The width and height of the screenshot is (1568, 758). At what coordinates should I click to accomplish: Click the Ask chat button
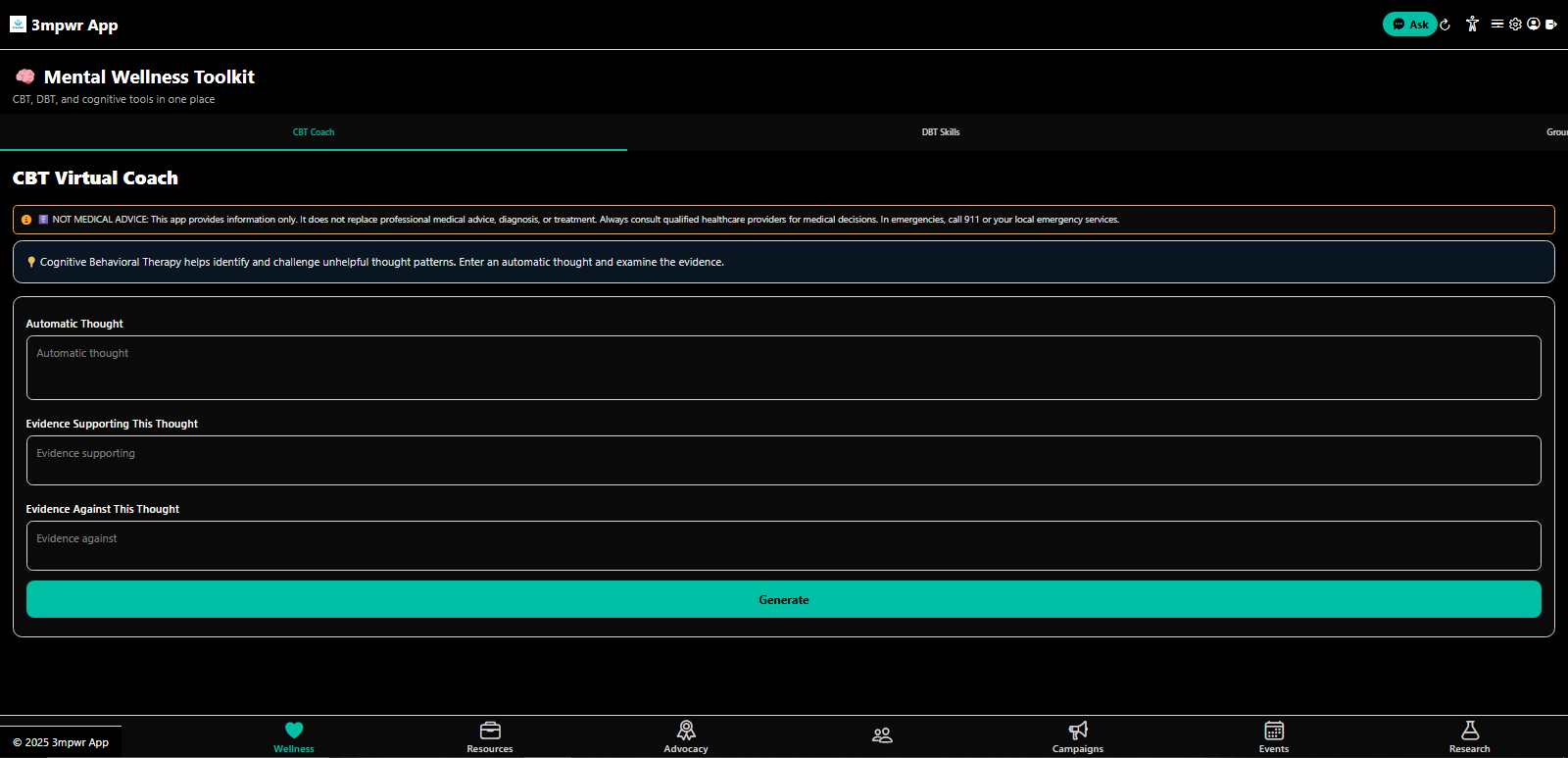(x=1409, y=25)
